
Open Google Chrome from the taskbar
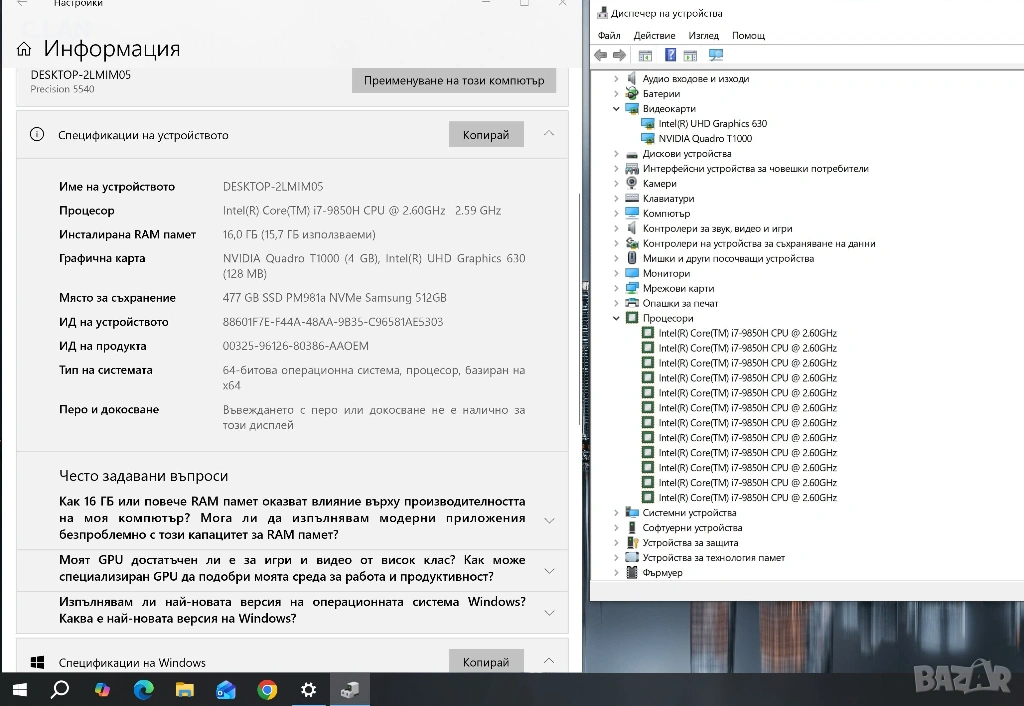pyautogui.click(x=267, y=689)
